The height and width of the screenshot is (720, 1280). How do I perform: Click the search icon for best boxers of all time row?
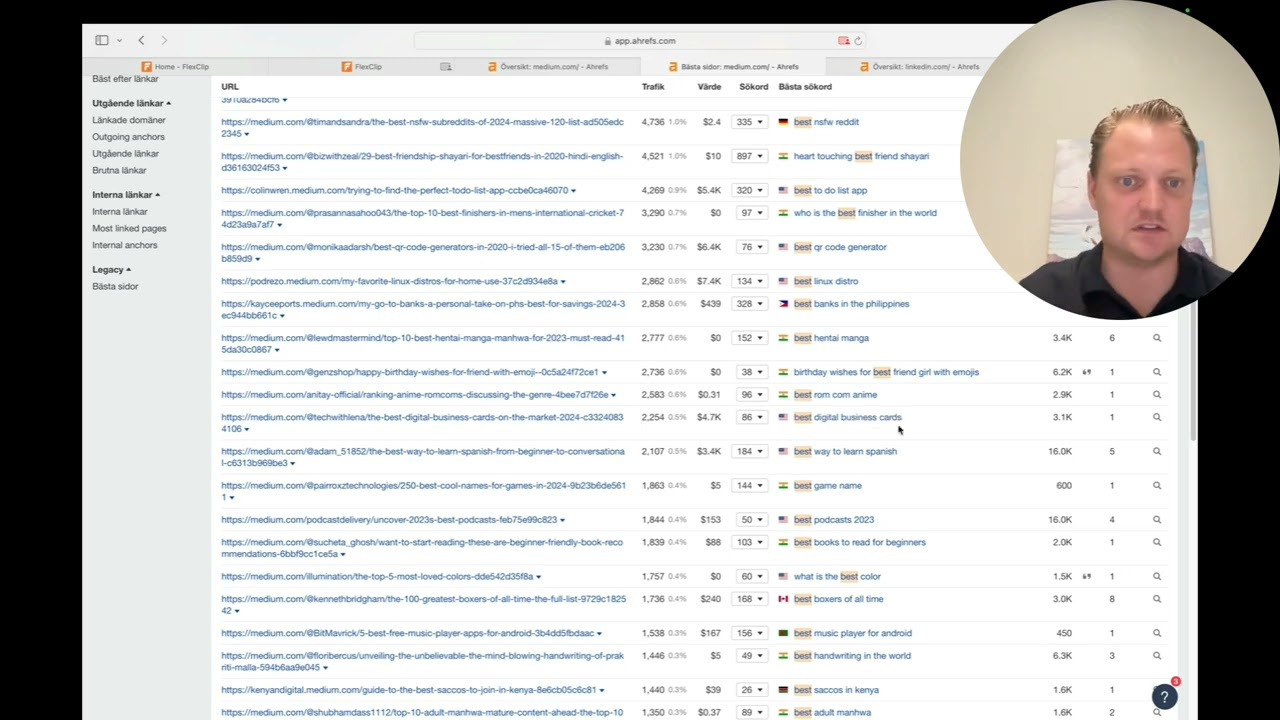(x=1157, y=599)
